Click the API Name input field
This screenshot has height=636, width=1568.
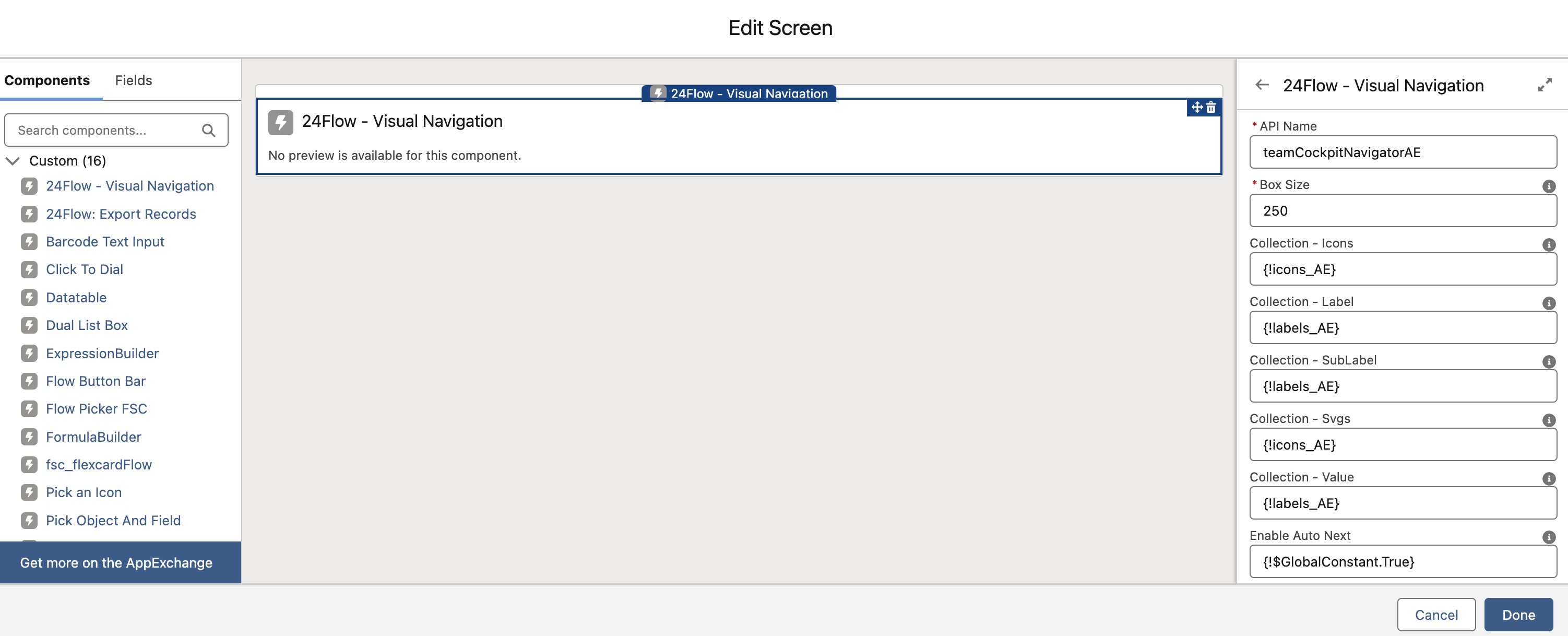1403,152
